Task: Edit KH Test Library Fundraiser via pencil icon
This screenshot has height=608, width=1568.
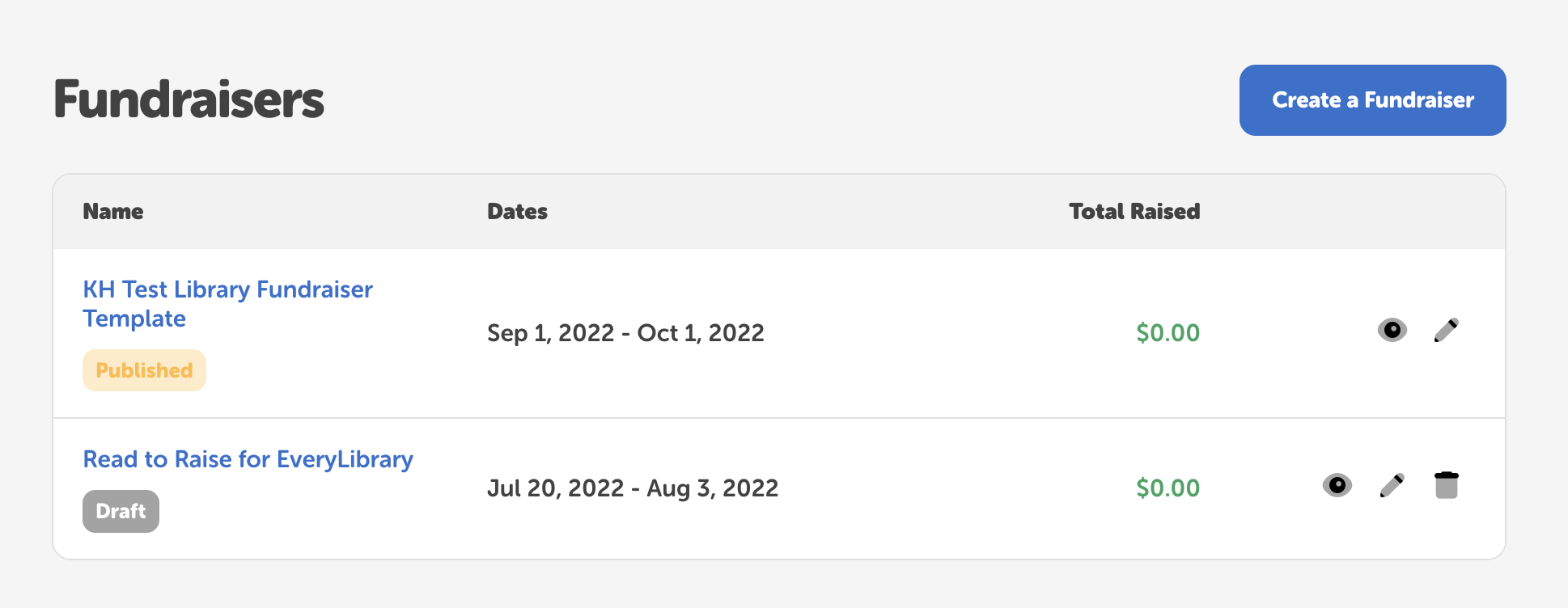Action: coord(1446,330)
